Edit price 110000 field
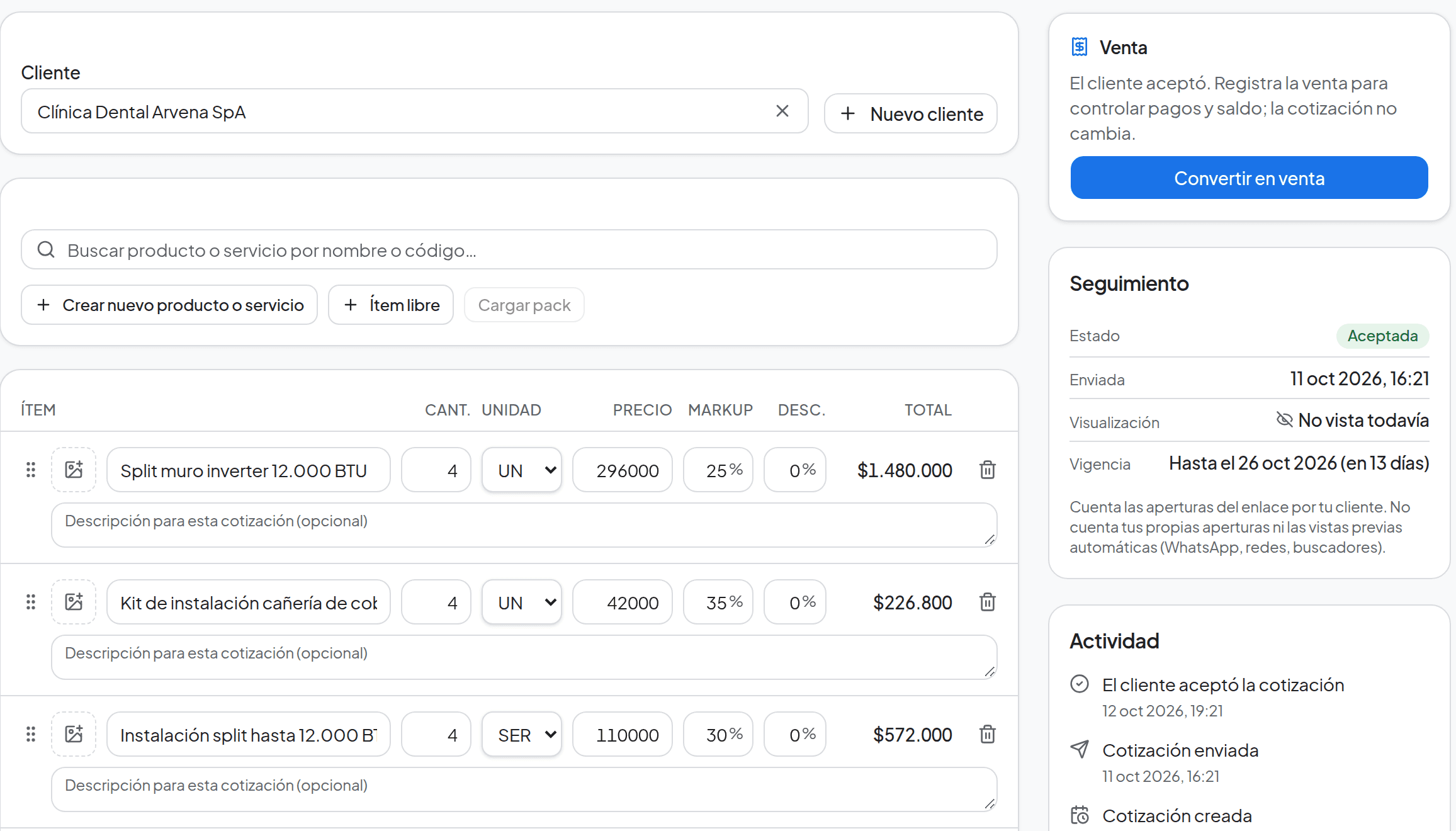Image resolution: width=1456 pixels, height=831 pixels. (x=623, y=734)
